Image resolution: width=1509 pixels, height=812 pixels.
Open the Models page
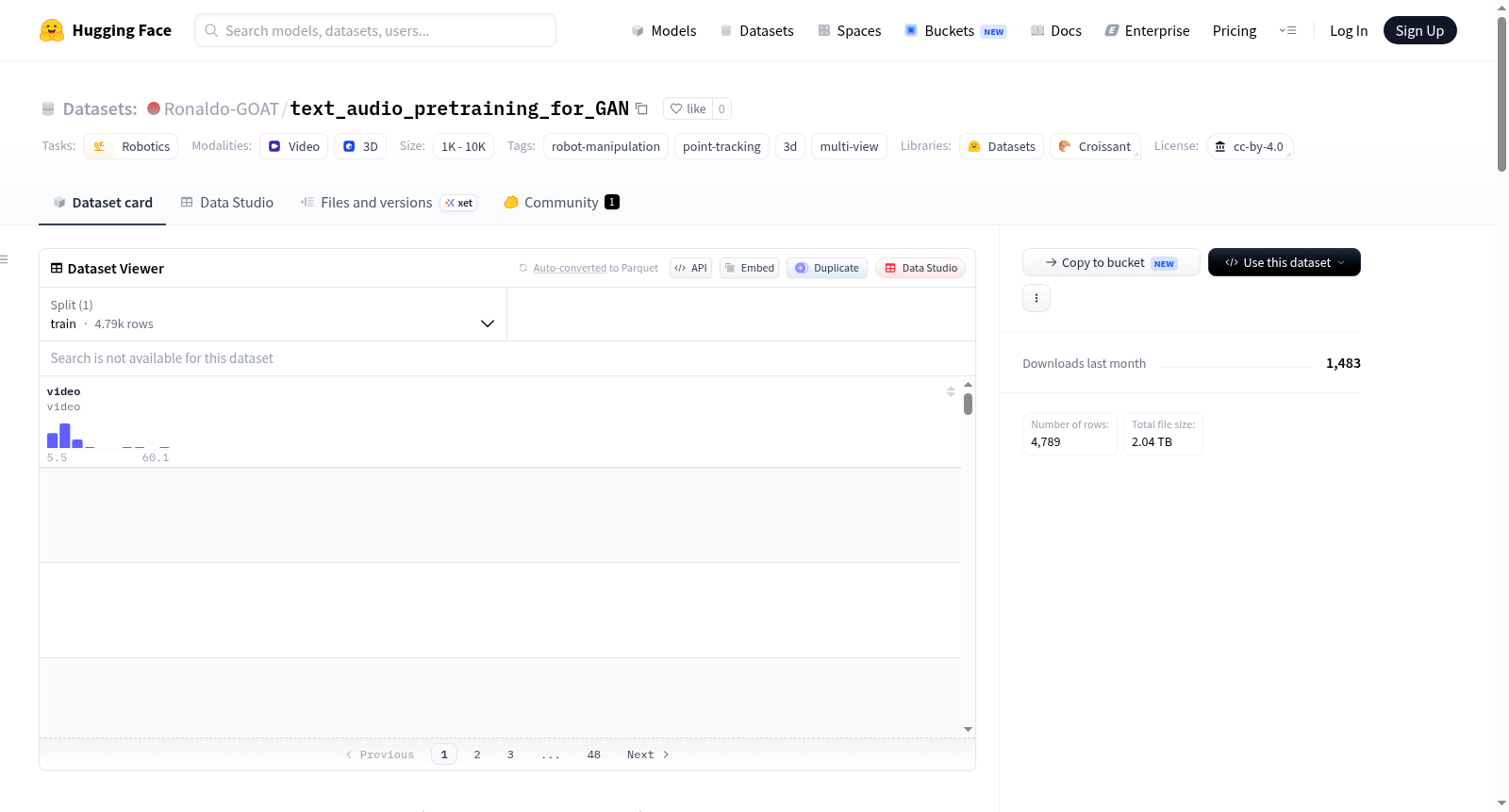point(664,30)
